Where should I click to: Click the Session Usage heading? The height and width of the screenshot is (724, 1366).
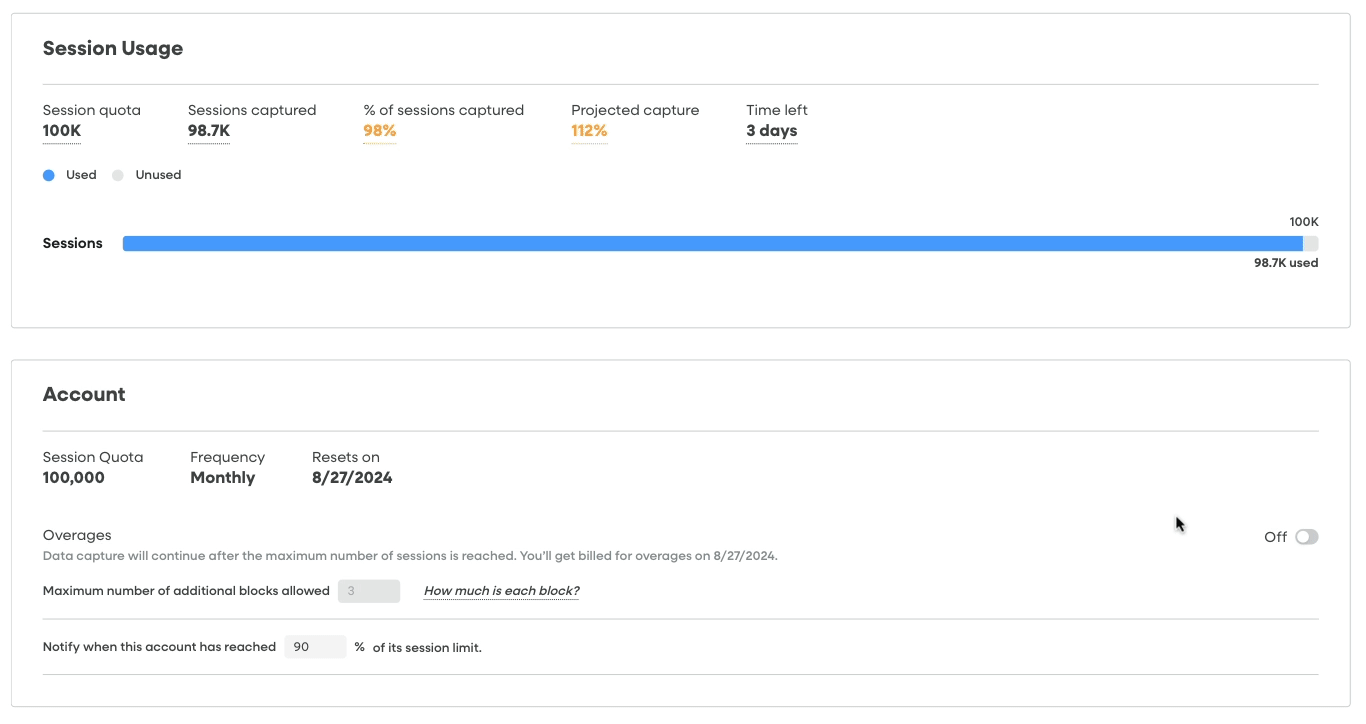112,48
